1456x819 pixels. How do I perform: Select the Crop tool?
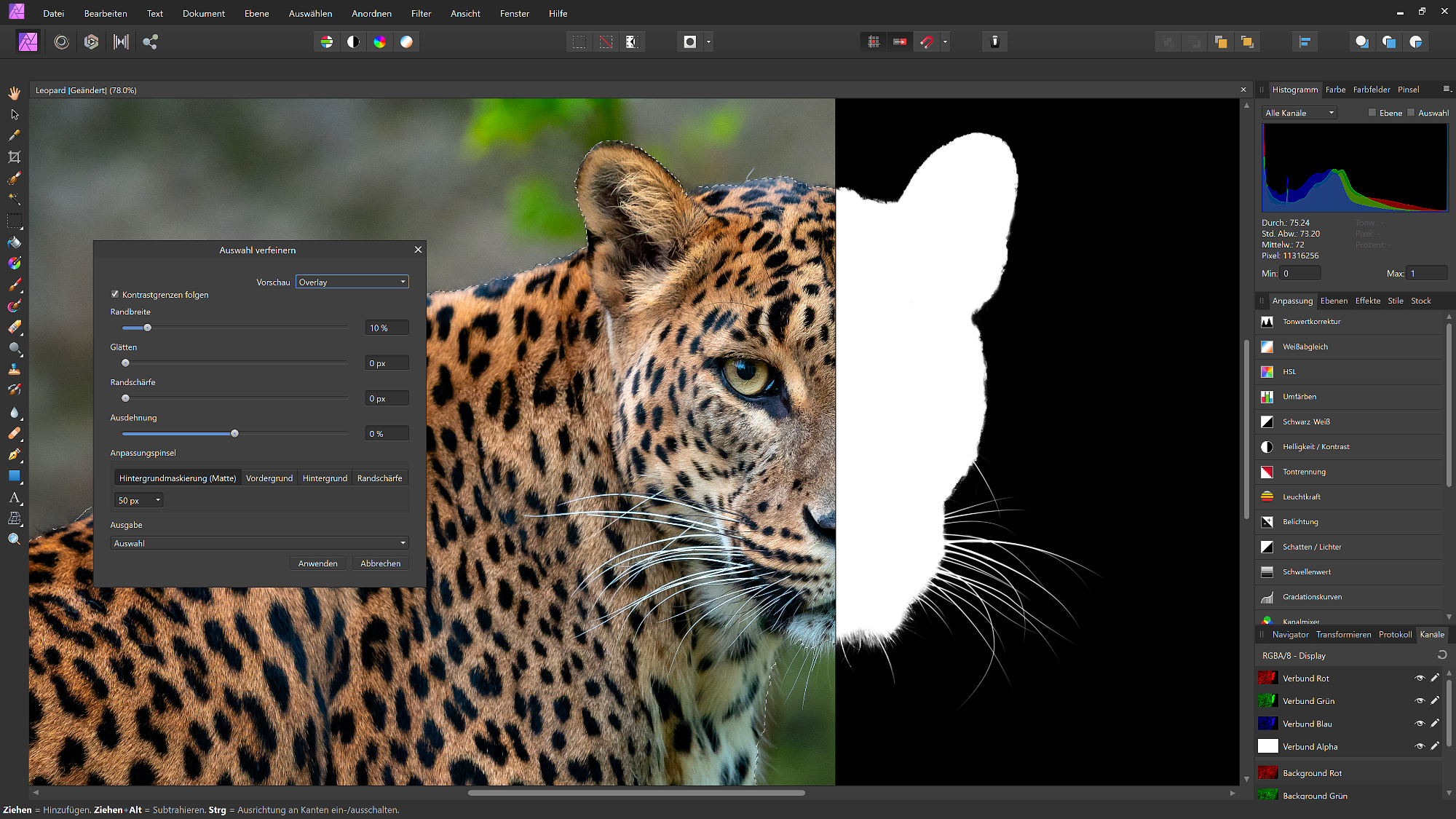[14, 157]
